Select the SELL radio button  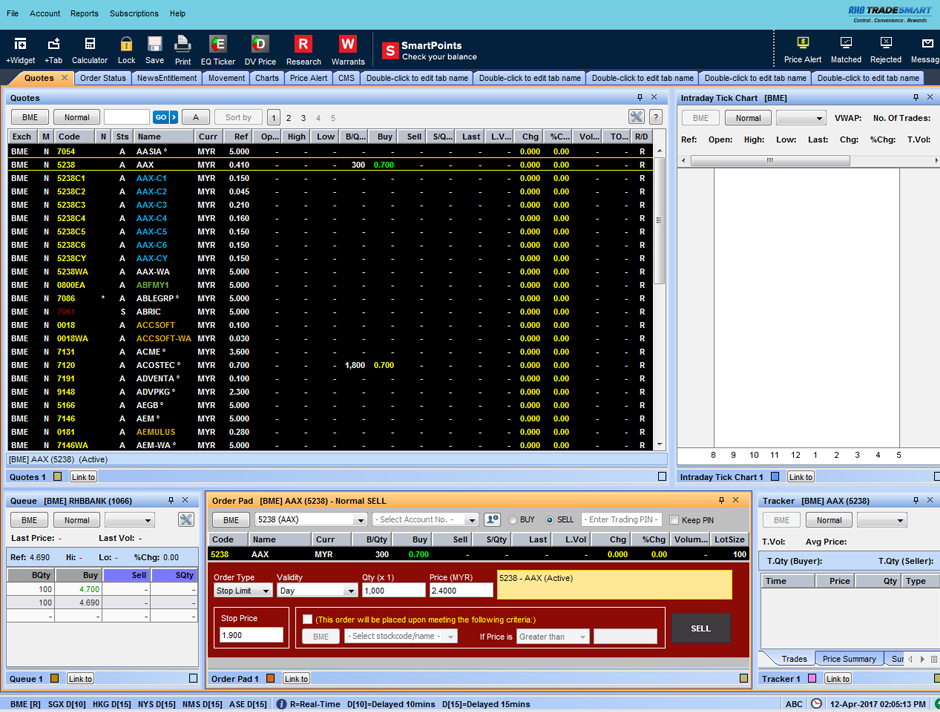(x=549, y=520)
